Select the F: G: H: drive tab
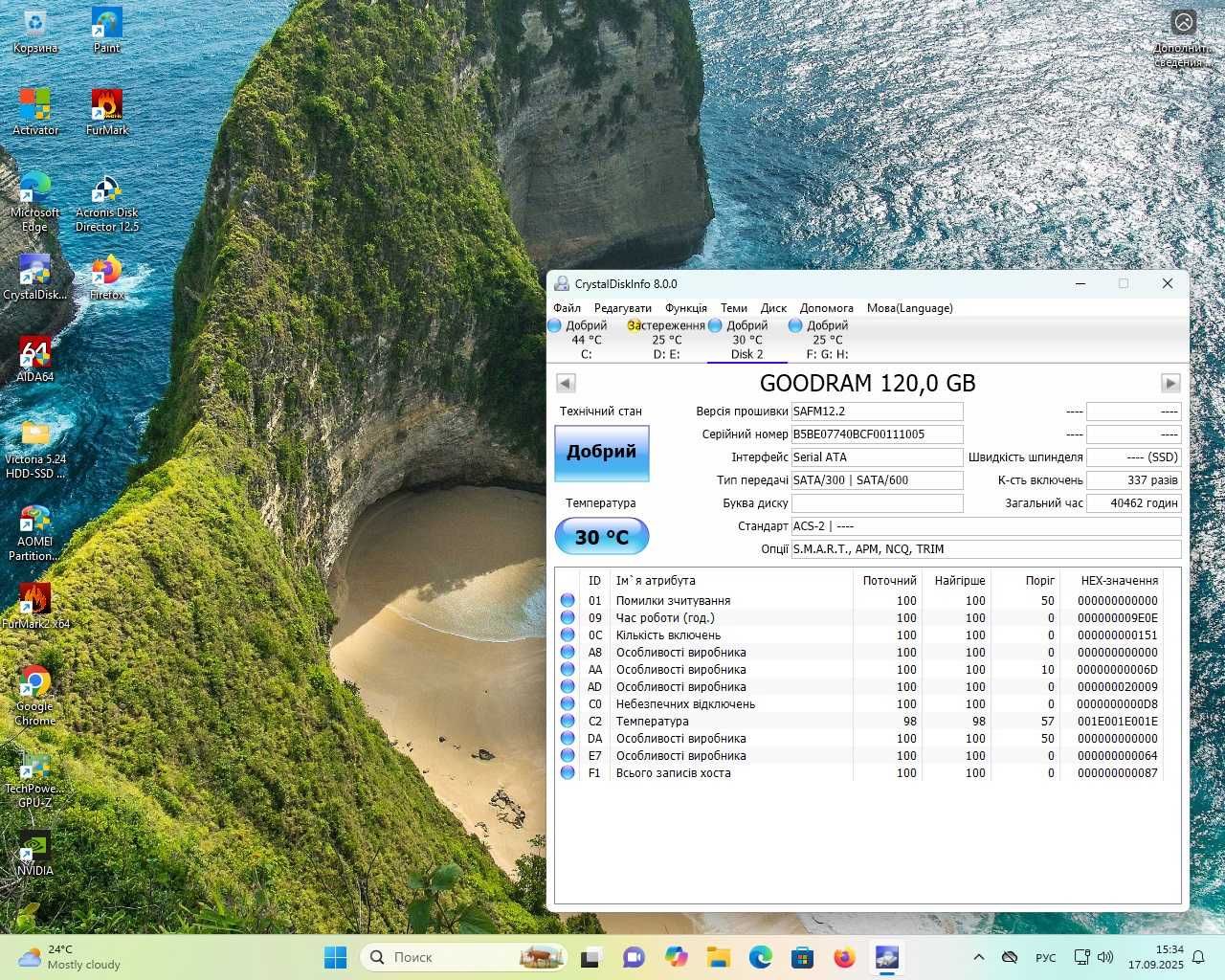 coord(827,340)
